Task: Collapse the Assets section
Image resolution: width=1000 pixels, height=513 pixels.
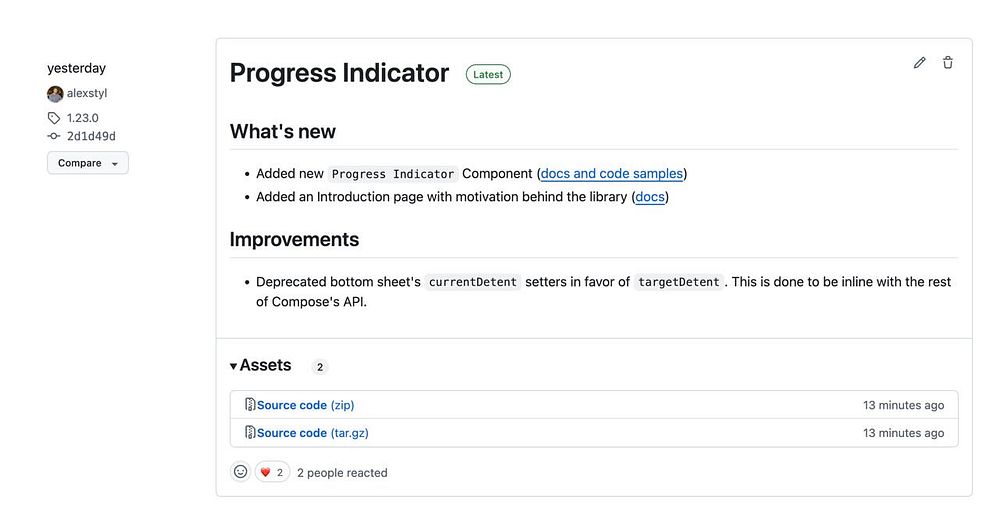Action: coord(261,366)
